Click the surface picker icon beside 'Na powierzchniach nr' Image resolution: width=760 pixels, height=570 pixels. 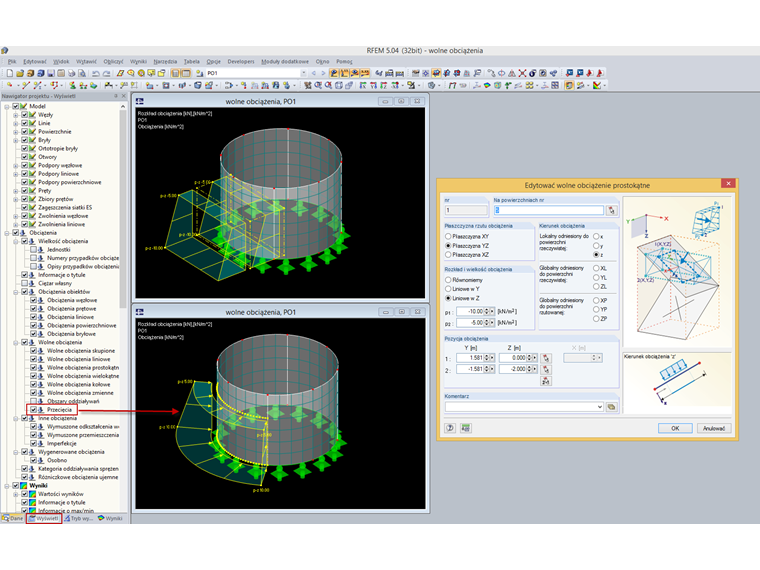pos(611,211)
